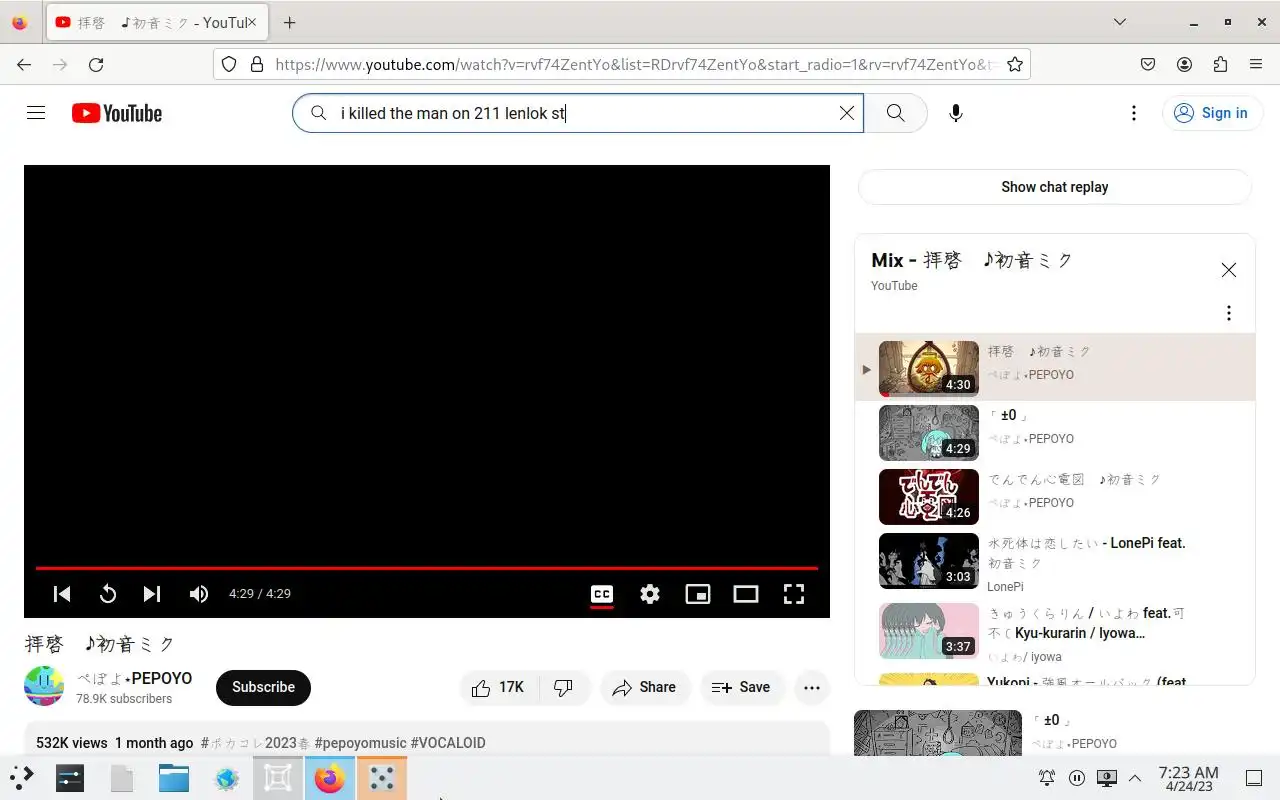Enter full screen mode

click(794, 594)
